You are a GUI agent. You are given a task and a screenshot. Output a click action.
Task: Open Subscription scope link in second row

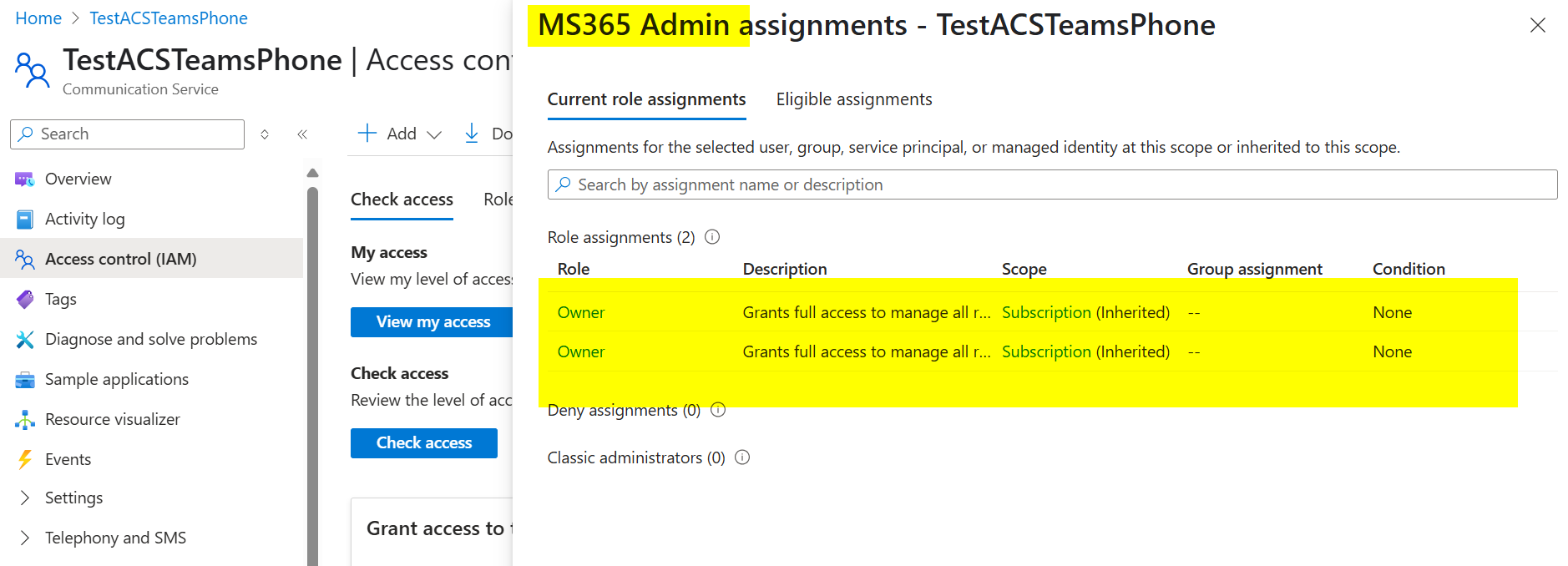(1046, 351)
